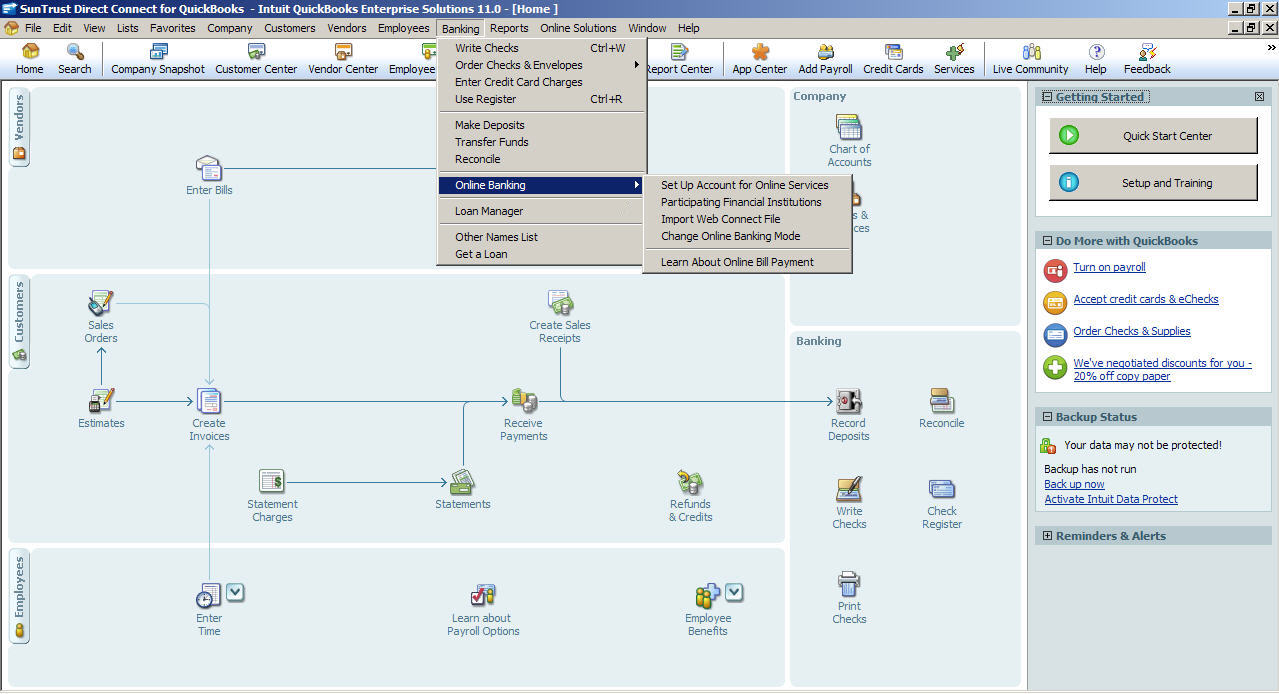Image resolution: width=1279 pixels, height=694 pixels.
Task: Open the Online Solutions menu
Action: (578, 28)
